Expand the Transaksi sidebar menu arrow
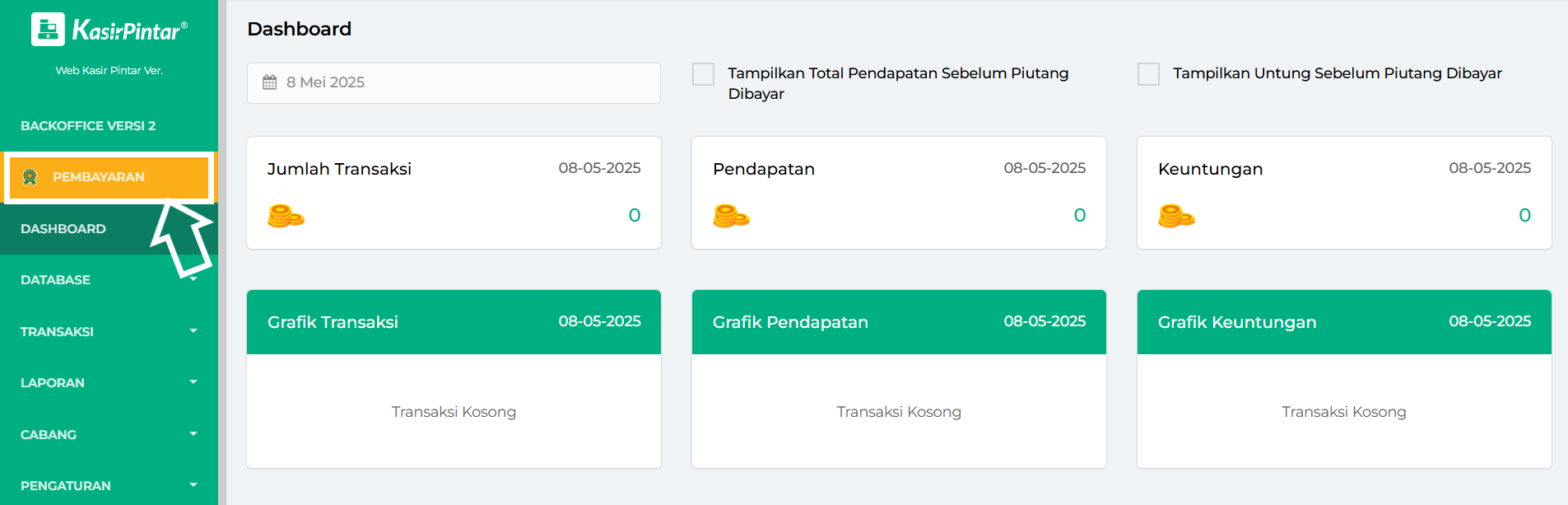The image size is (1568, 505). [x=193, y=331]
